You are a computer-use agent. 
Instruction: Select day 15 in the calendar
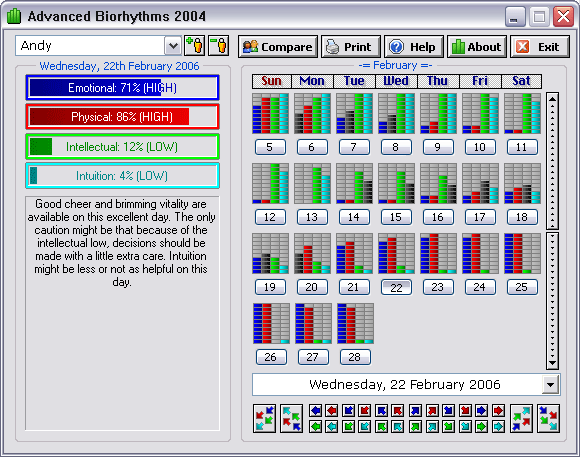click(396, 217)
